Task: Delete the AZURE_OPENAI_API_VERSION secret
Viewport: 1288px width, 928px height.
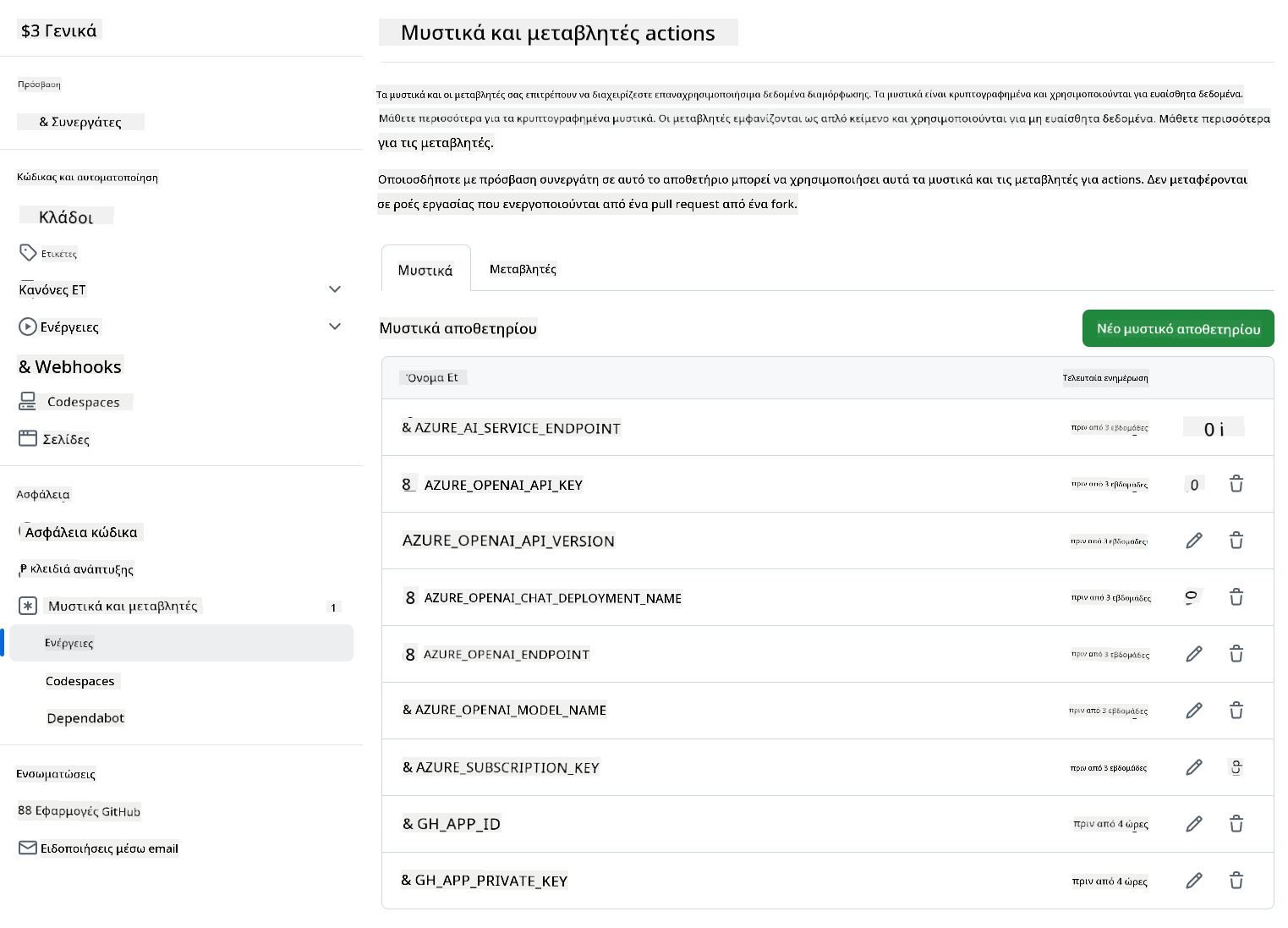Action: [1236, 541]
